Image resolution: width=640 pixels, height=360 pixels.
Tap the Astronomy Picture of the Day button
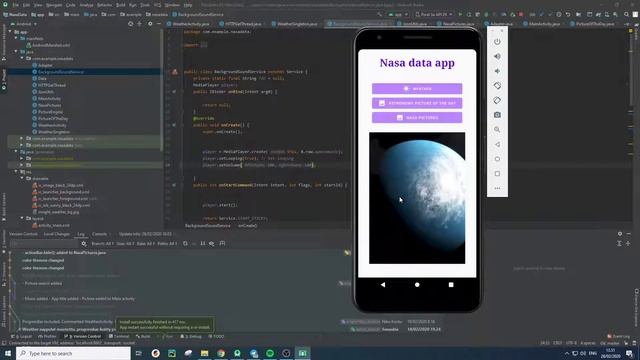[417, 103]
